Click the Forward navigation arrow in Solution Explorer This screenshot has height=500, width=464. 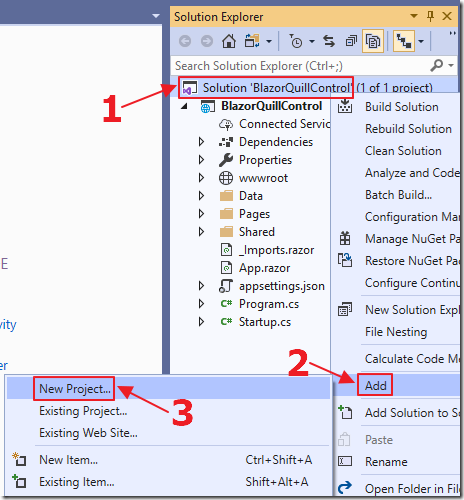207,41
